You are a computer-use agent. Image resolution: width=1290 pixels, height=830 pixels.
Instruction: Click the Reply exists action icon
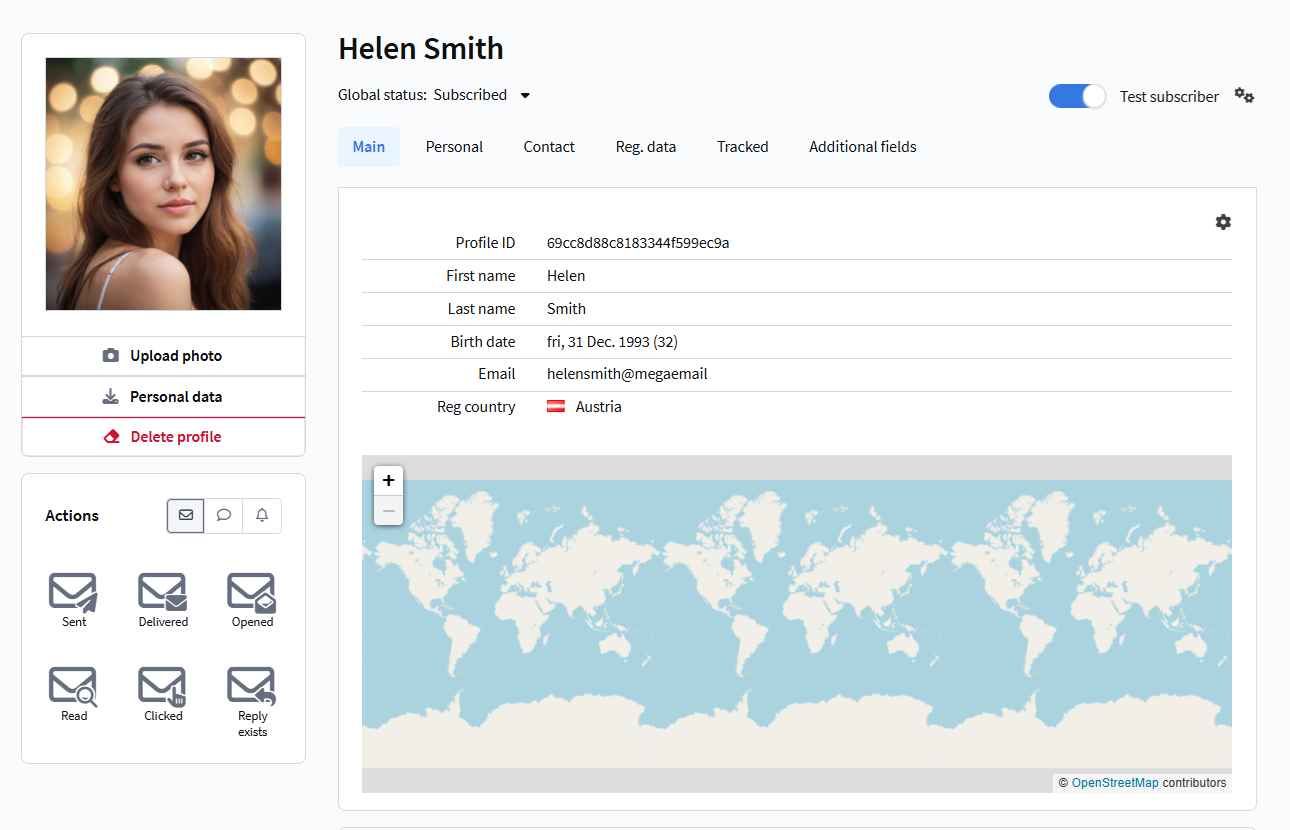[252, 686]
